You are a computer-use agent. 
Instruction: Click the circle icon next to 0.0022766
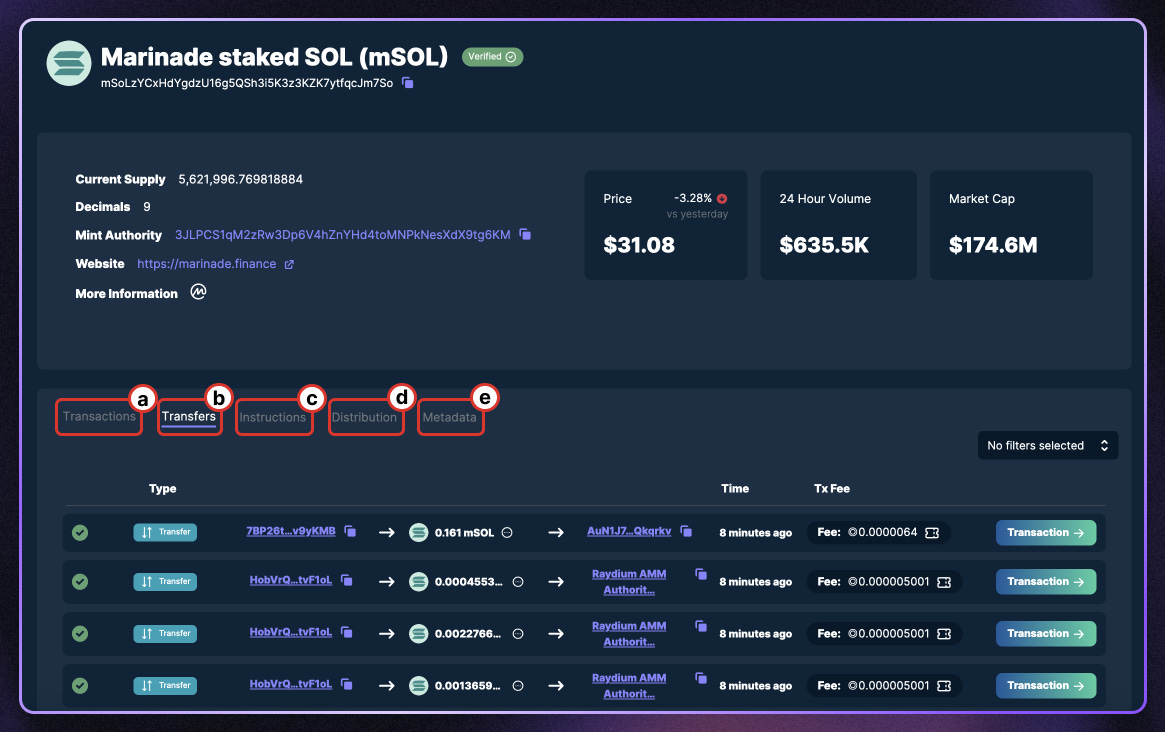point(518,634)
